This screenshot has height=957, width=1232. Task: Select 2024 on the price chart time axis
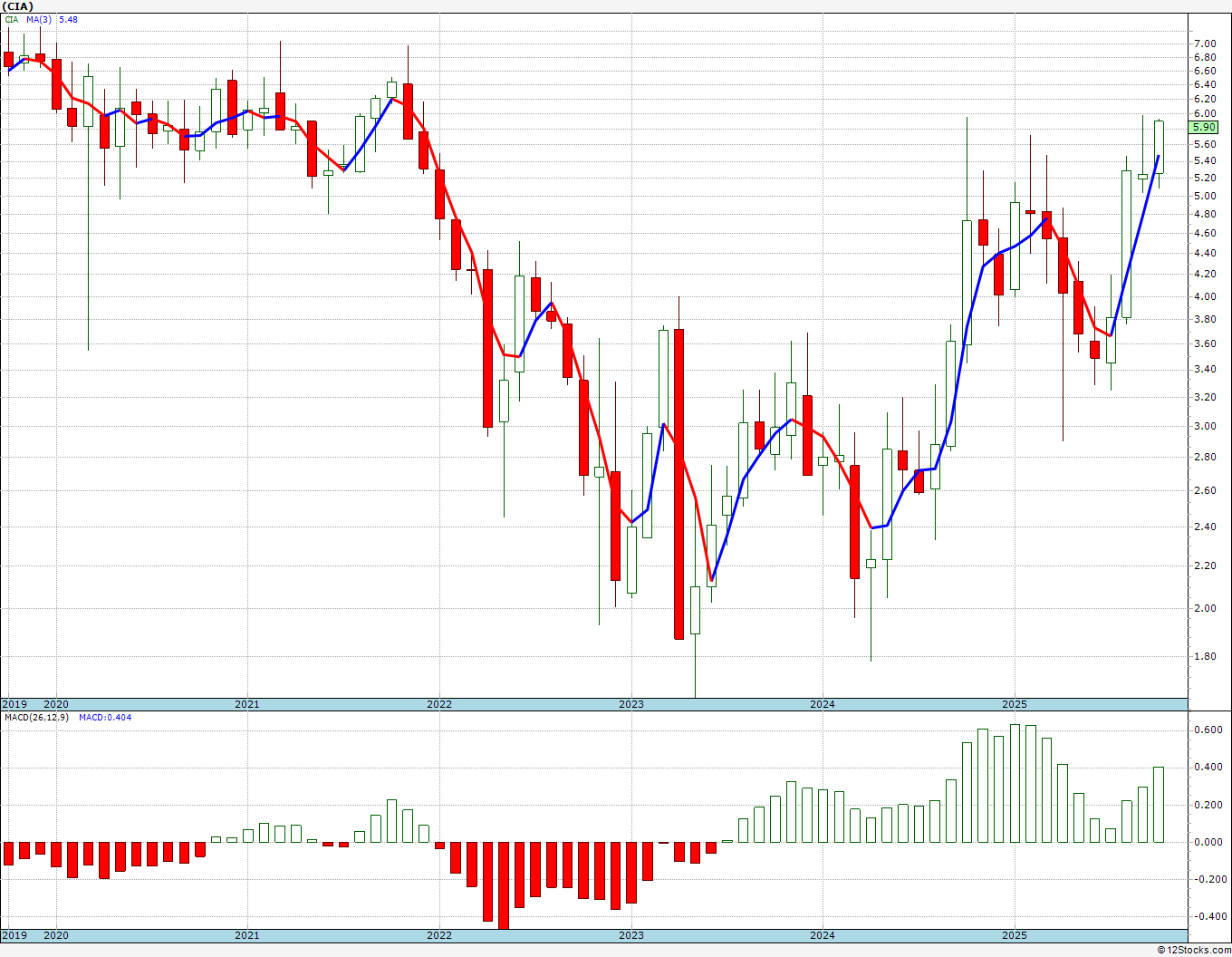click(x=823, y=704)
